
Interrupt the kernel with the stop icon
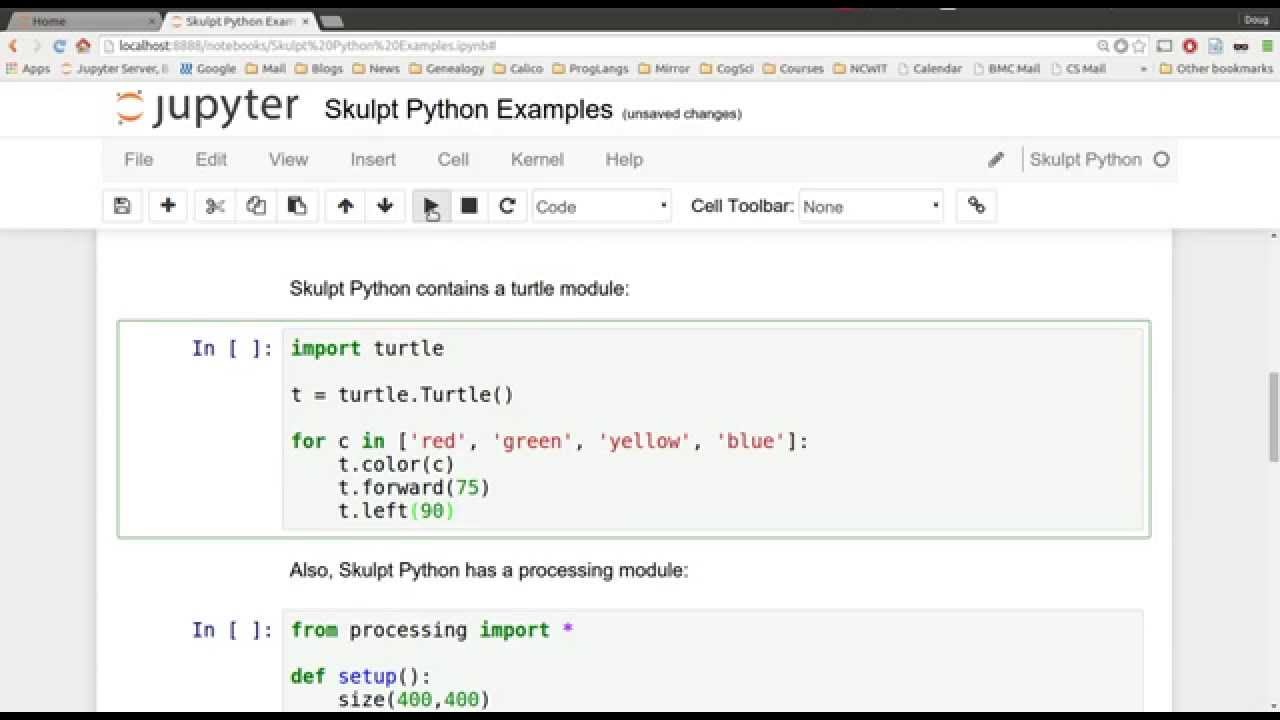point(469,206)
